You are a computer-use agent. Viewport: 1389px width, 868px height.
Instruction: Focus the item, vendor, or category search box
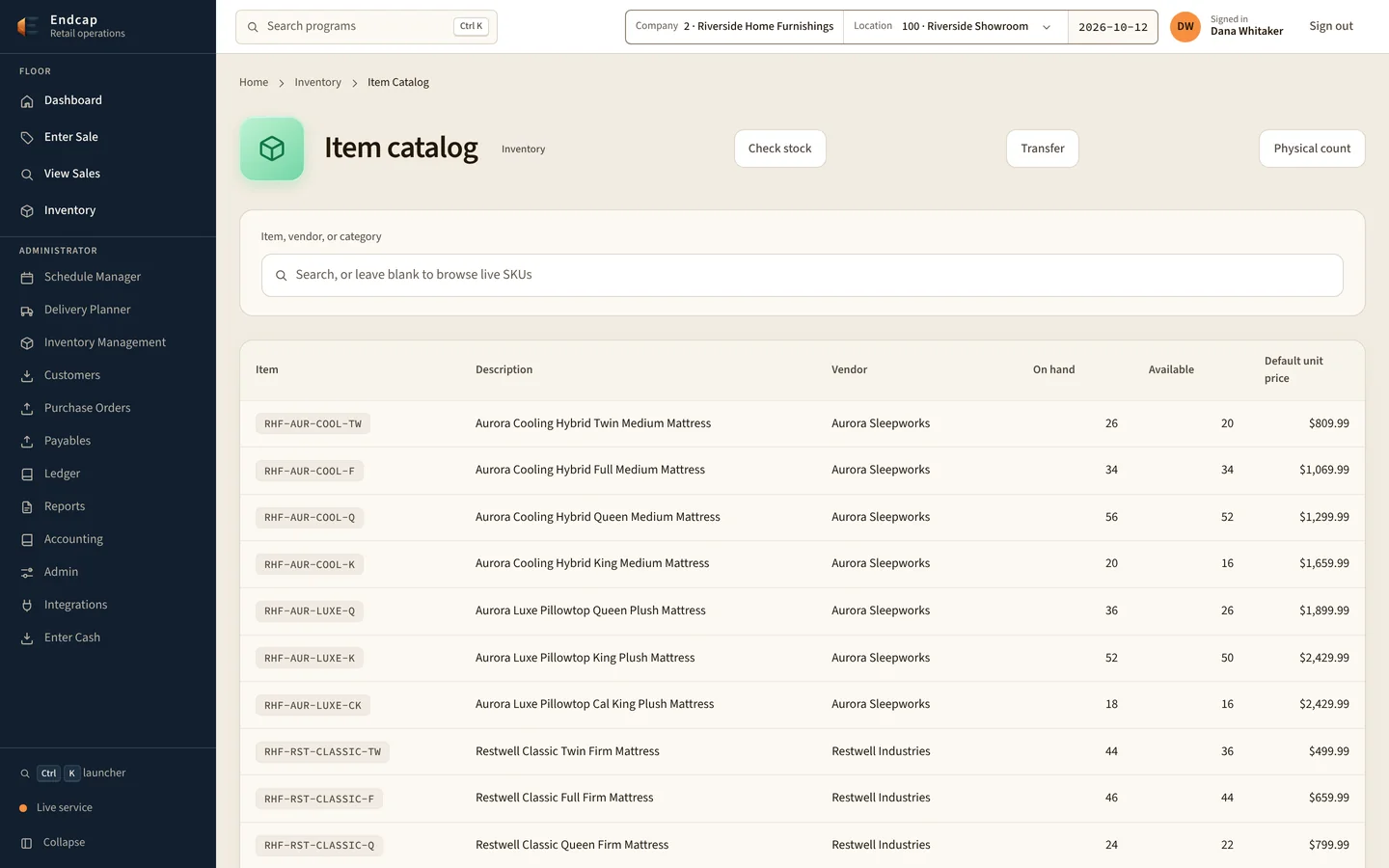click(x=803, y=276)
